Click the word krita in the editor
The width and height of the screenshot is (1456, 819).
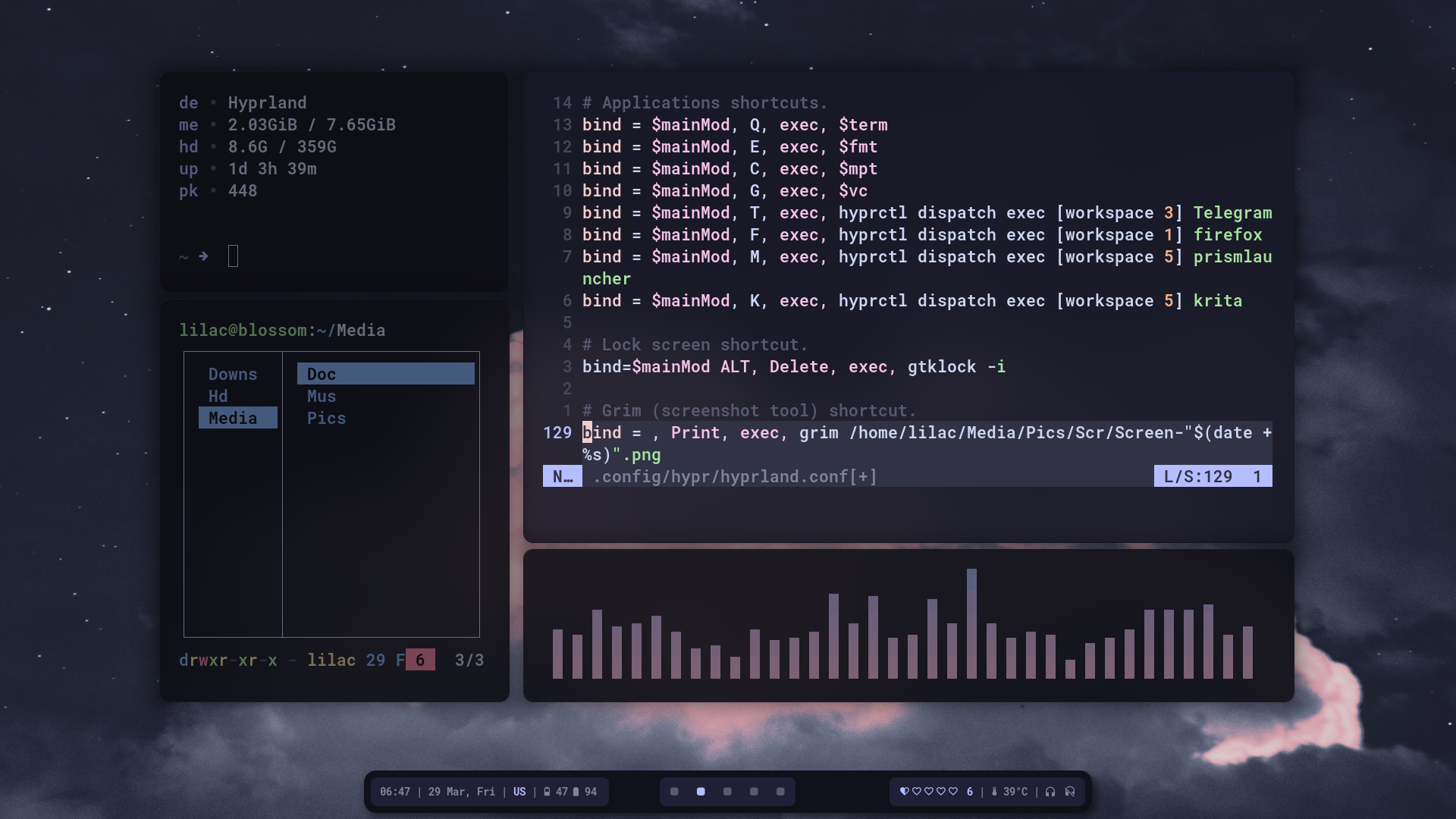(x=1218, y=301)
